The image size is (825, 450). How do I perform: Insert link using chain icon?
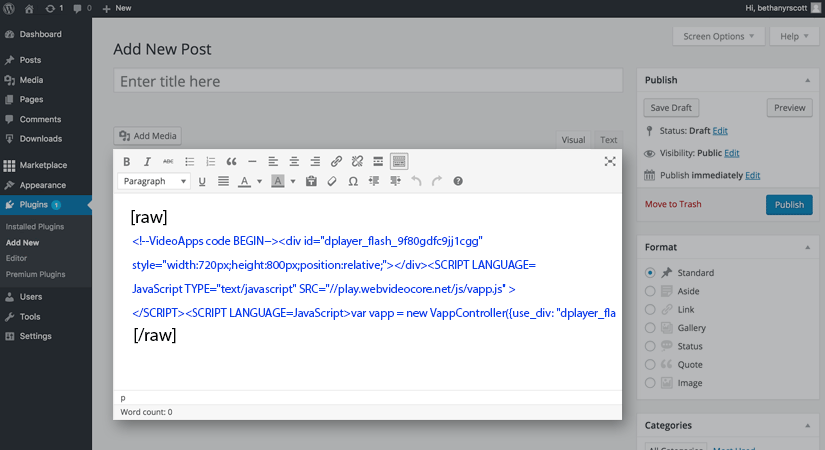click(336, 162)
